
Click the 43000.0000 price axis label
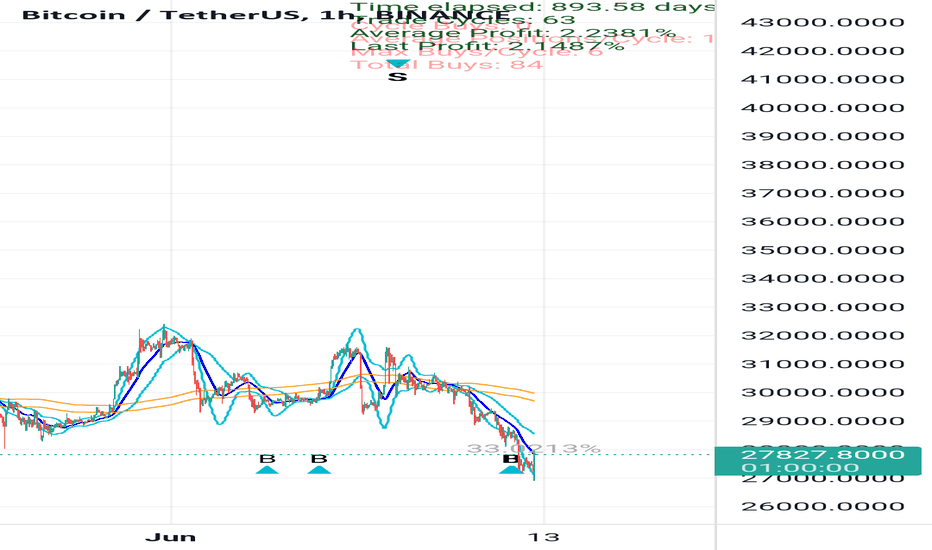(823, 23)
